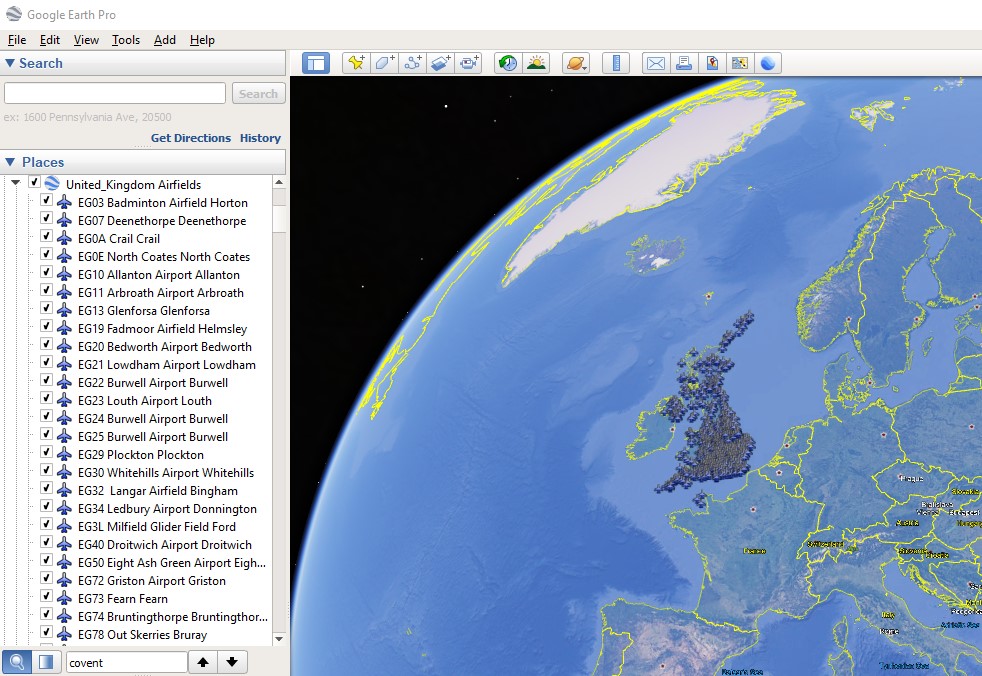The width and height of the screenshot is (982, 676).
Task: Print the current map view
Action: (x=684, y=62)
